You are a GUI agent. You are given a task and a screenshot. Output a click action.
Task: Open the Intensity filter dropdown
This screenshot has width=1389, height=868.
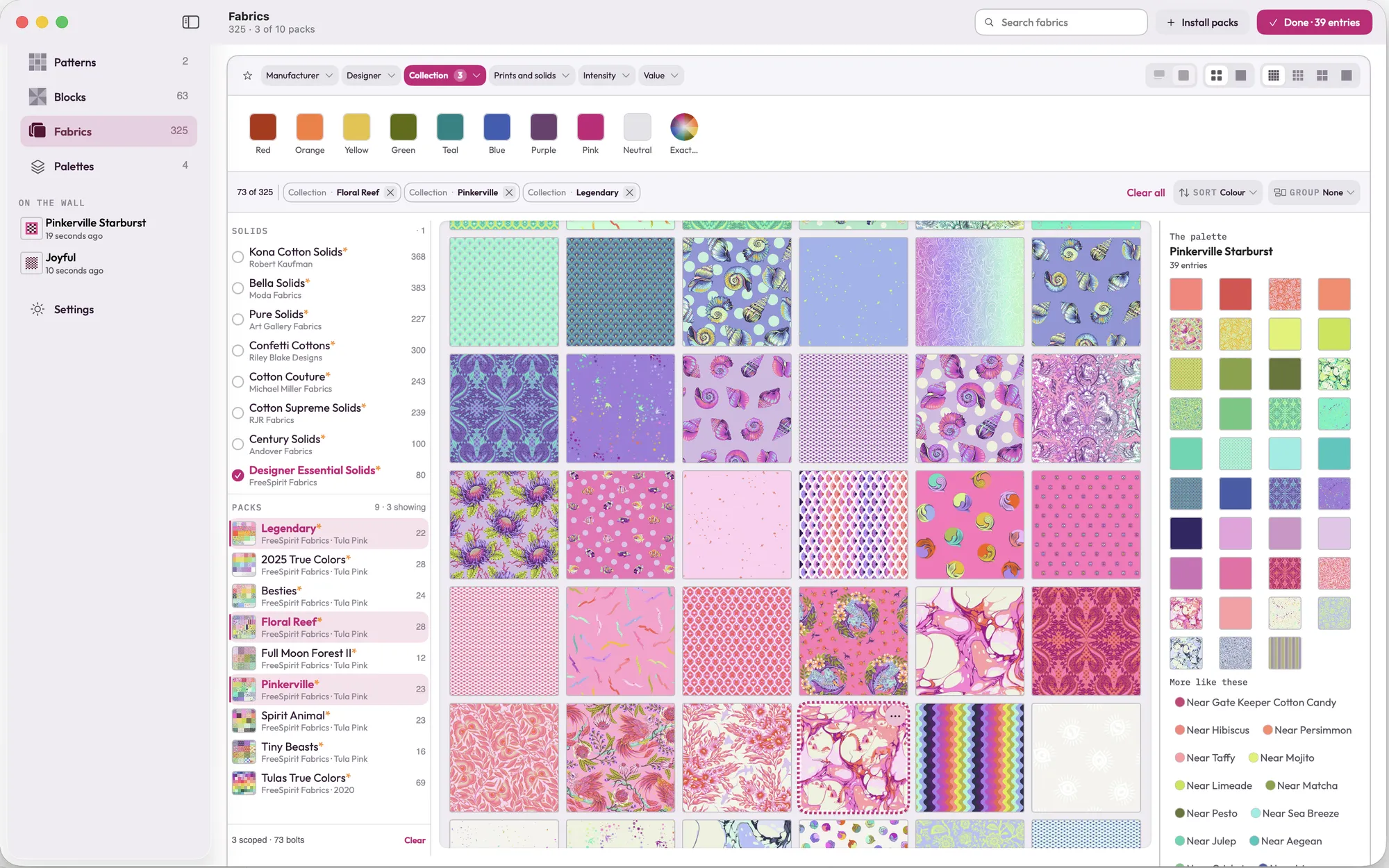606,76
